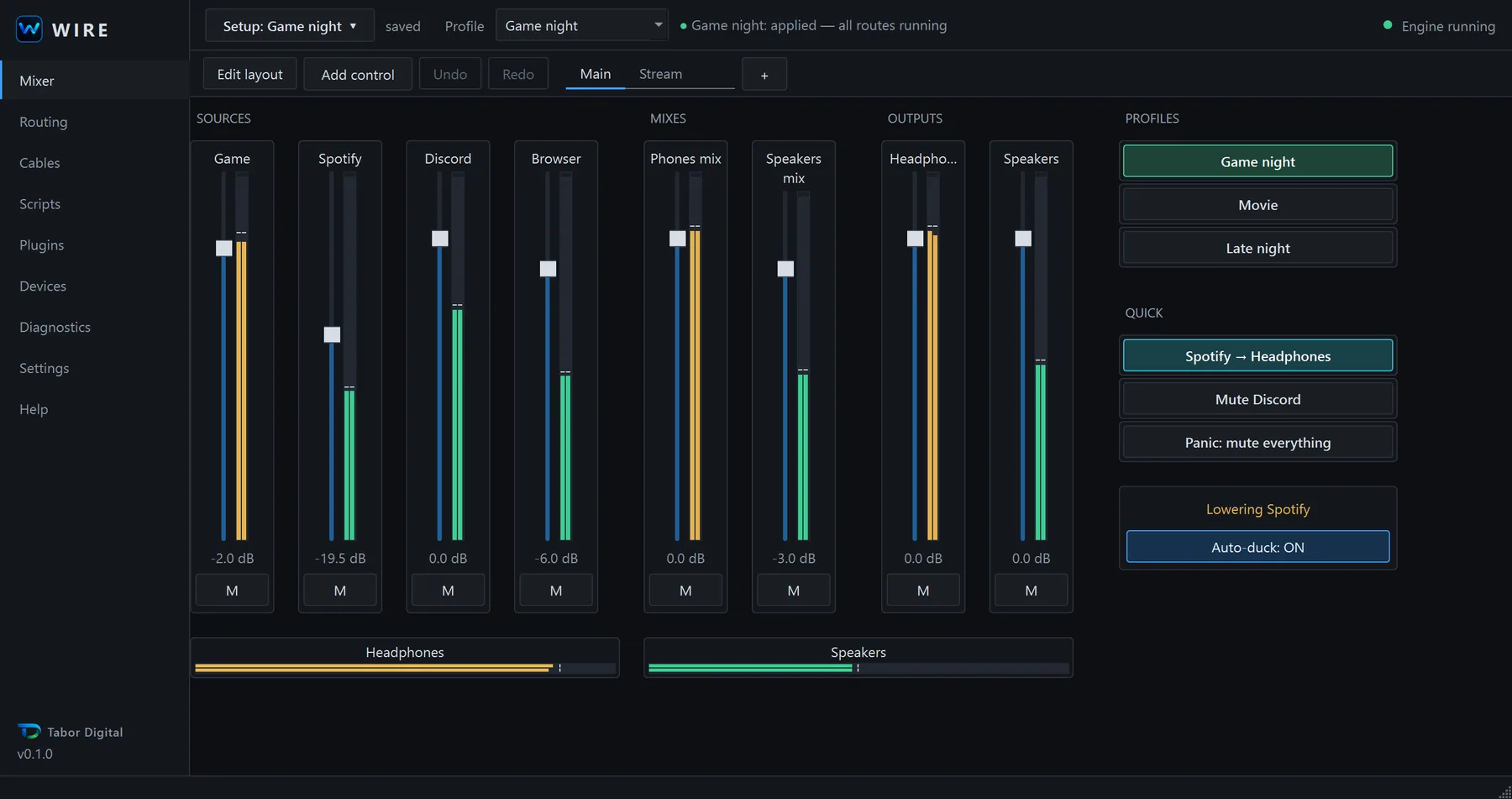Screen dimensions: 1512x799
Task: Click the Speakers level meter bar
Action: pos(858,668)
